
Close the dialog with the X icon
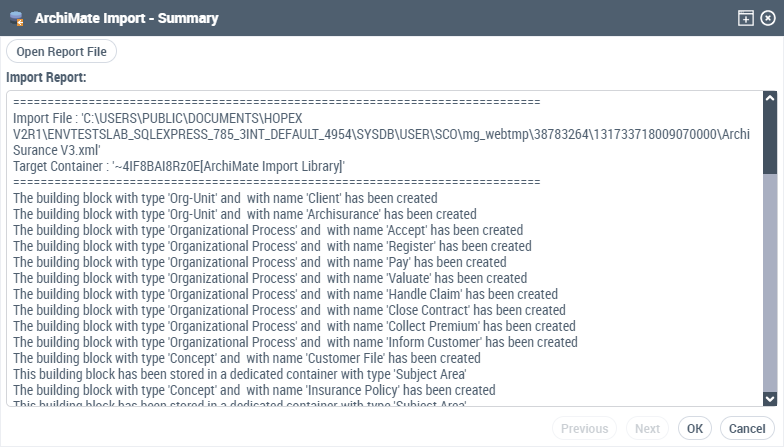[x=767, y=18]
